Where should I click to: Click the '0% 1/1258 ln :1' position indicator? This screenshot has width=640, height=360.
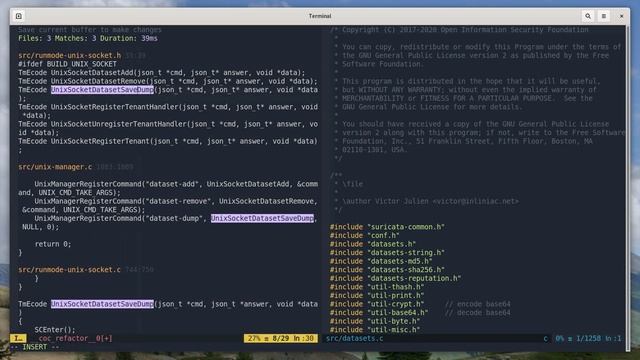[588, 338]
